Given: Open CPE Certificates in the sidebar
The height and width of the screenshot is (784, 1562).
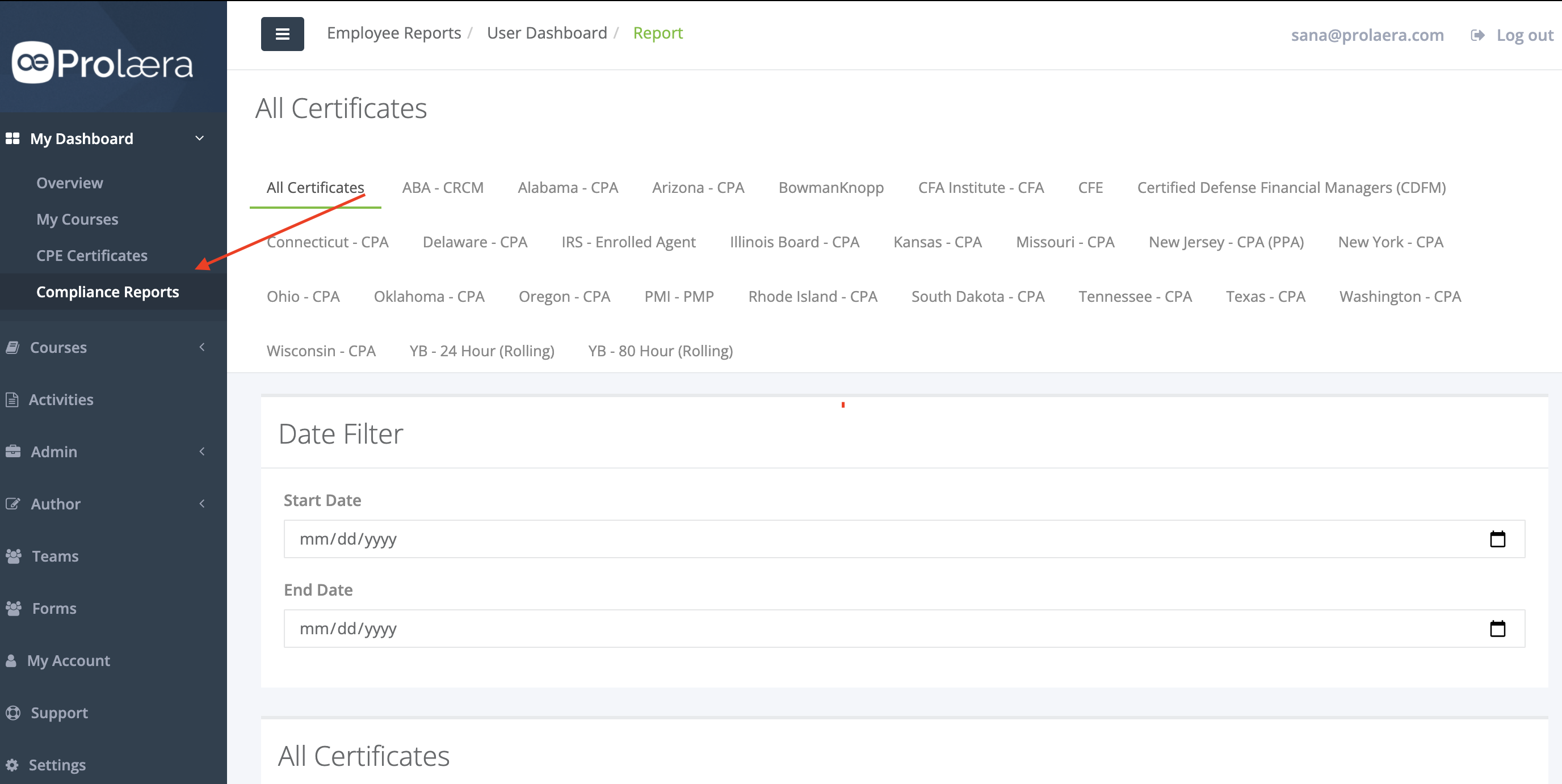Looking at the screenshot, I should 91,256.
